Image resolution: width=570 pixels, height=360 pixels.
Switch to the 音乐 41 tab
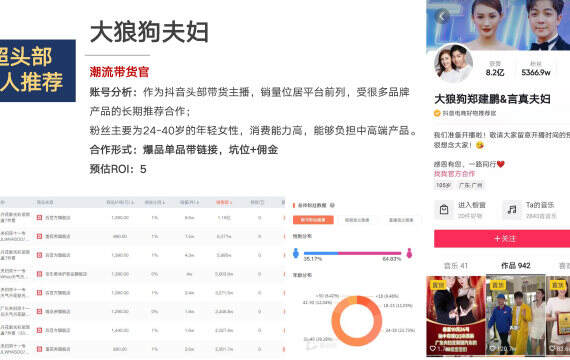(x=455, y=266)
